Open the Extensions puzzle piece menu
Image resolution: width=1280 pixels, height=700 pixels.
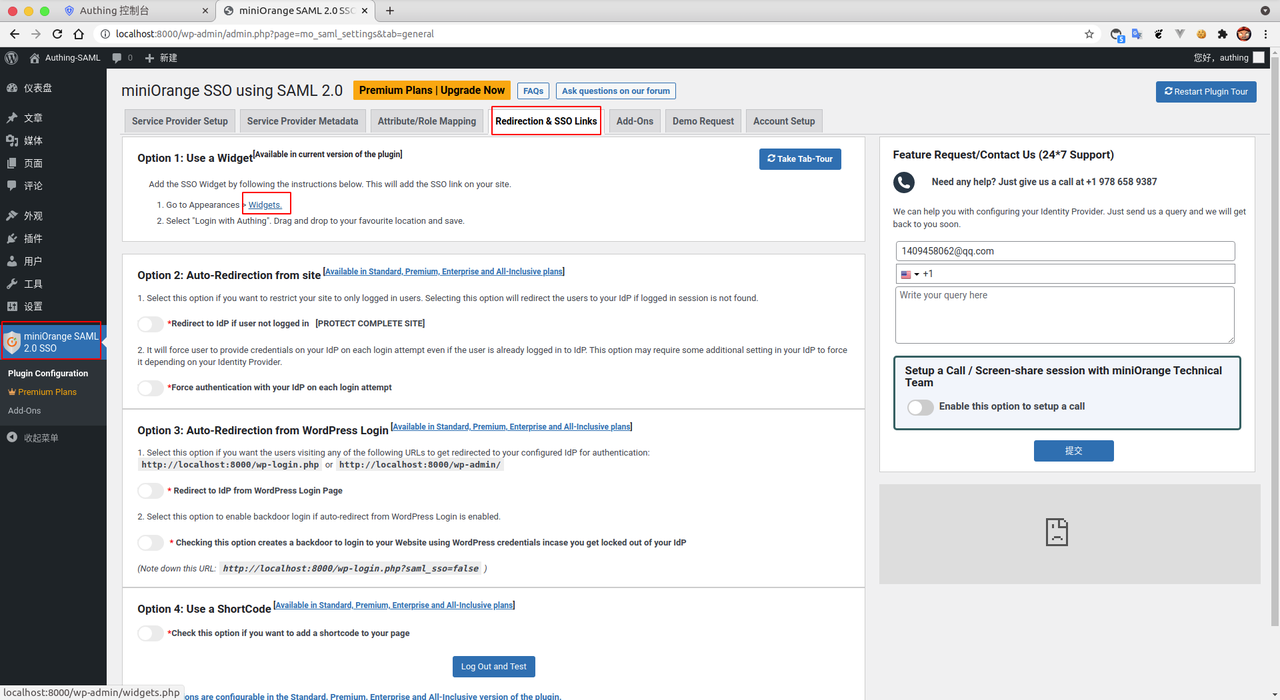1222,34
